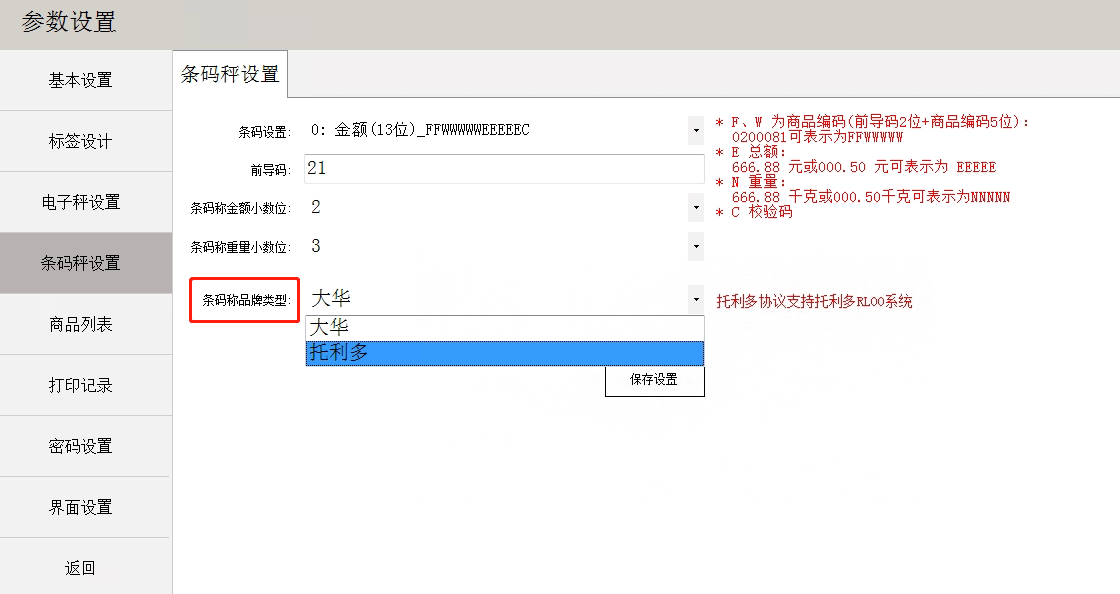Switch to 界面设置 in the sidebar
Image resolution: width=1120 pixels, height=594 pixels.
click(x=80, y=508)
